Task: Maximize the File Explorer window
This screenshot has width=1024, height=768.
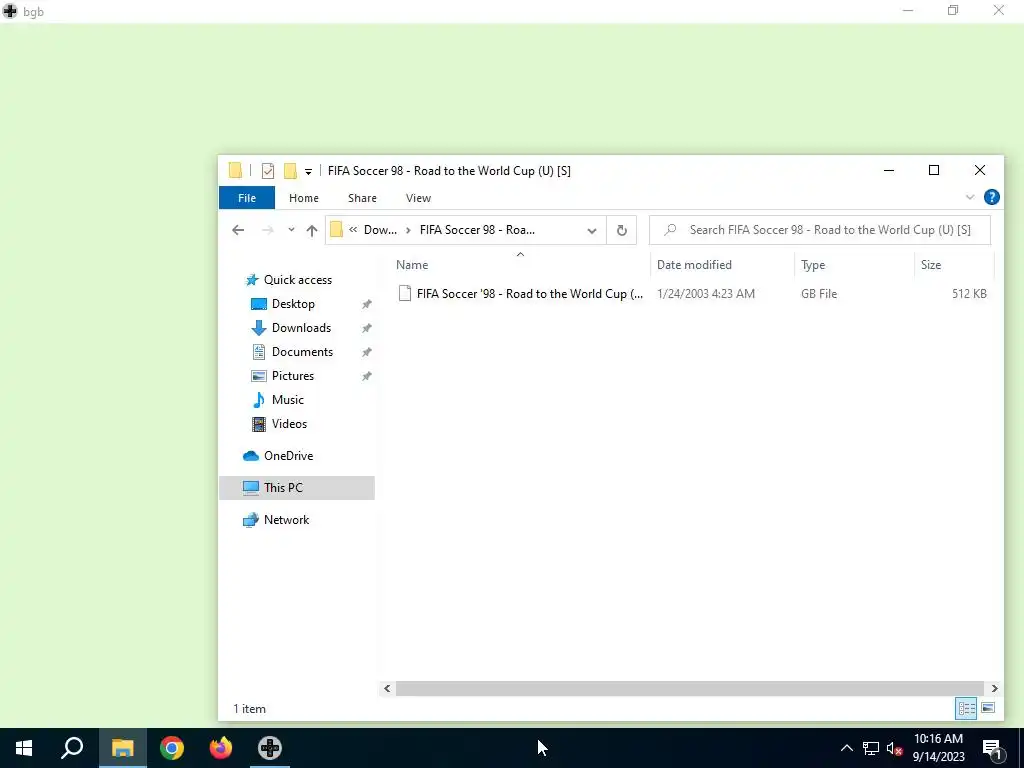Action: (x=934, y=170)
